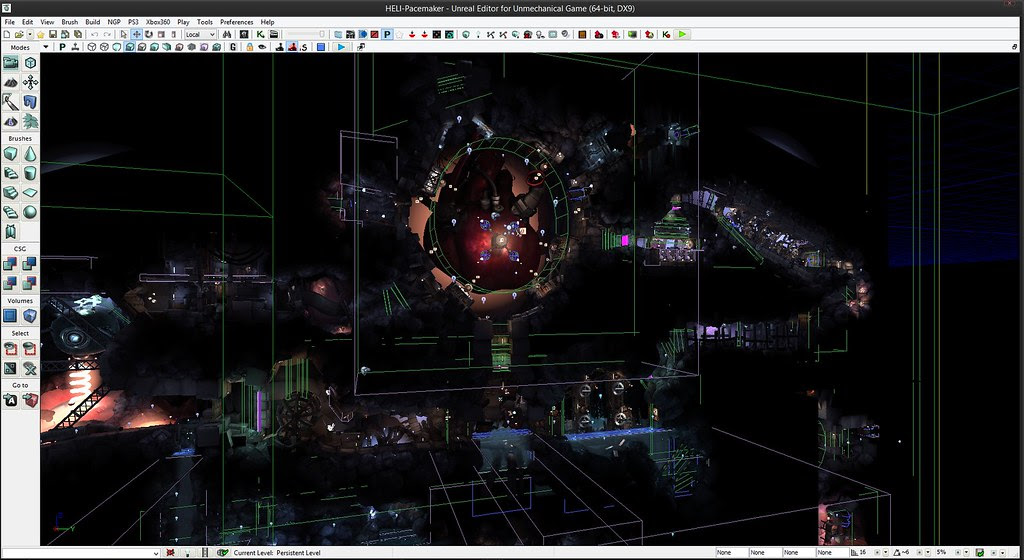Open the Preferences menu
Viewport: 1024px width, 560px height.
click(x=236, y=22)
